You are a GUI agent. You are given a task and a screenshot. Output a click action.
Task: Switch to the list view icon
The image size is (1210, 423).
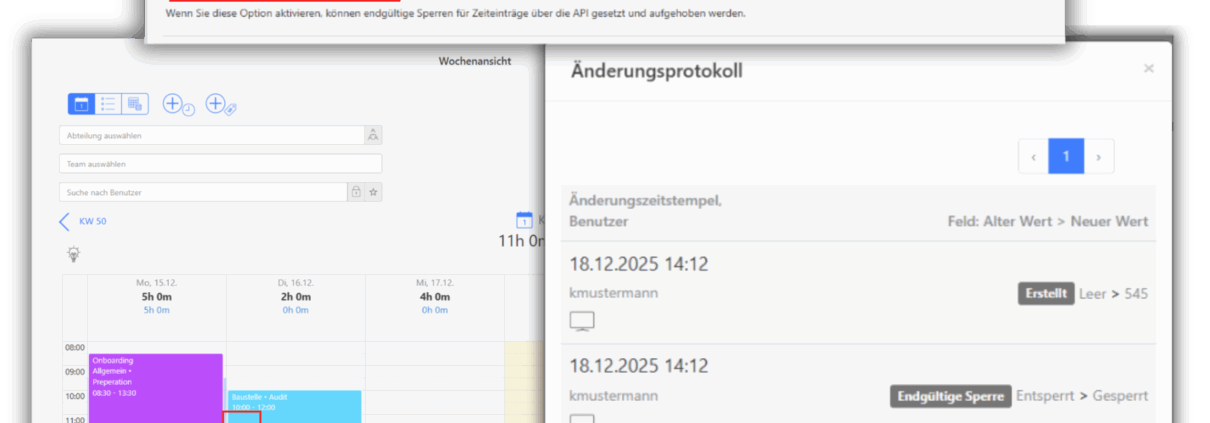(109, 104)
